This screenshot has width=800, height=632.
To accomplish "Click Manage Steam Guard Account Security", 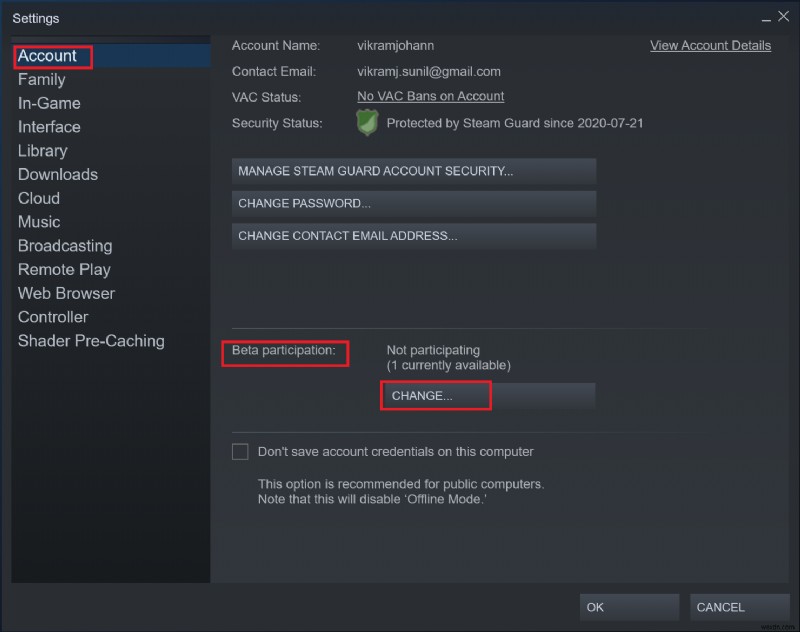I will [x=413, y=171].
